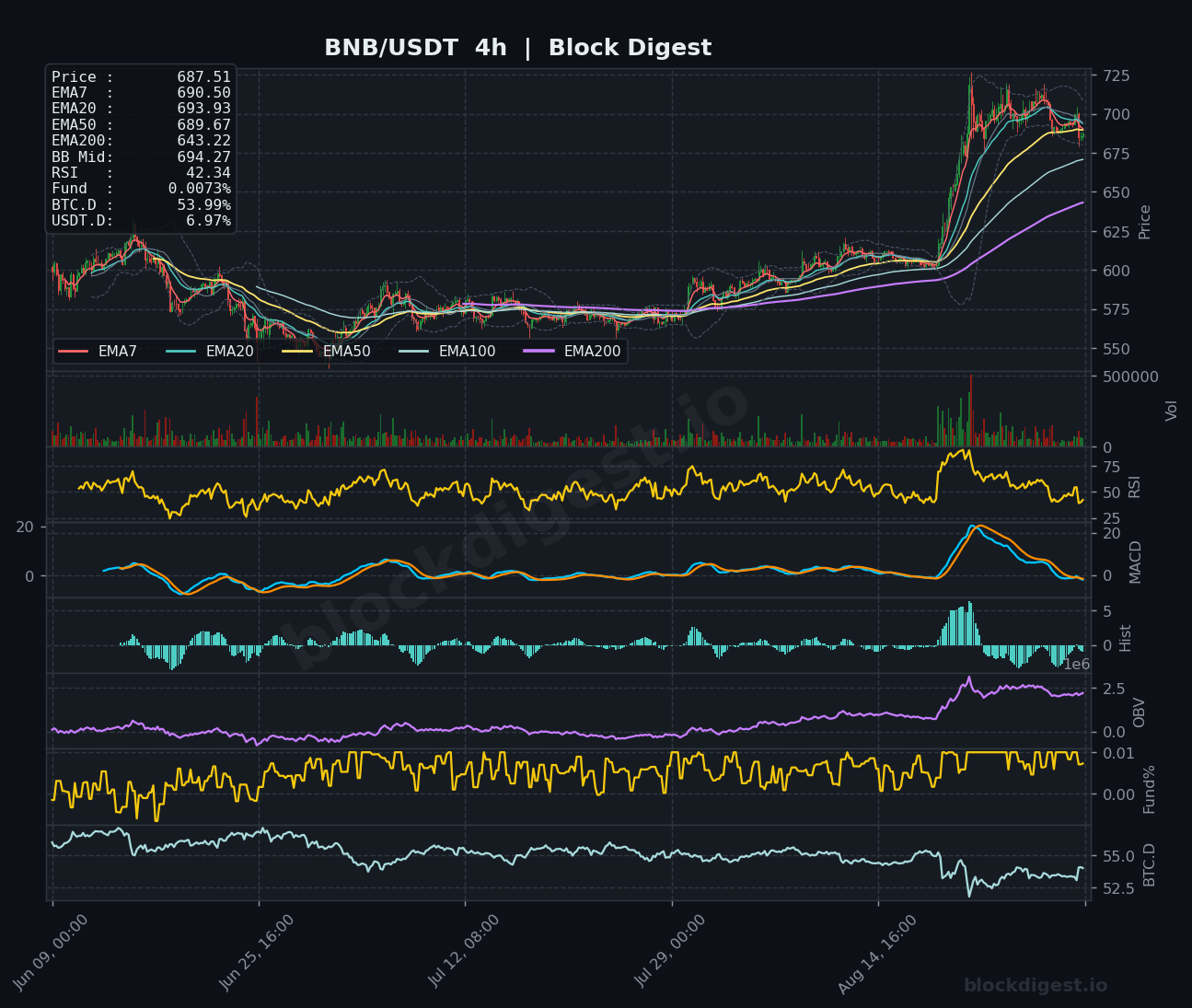Select the EMA20 693.93 row in the info box
Screen dimensions: 1192x1008
pyautogui.click(x=141, y=109)
